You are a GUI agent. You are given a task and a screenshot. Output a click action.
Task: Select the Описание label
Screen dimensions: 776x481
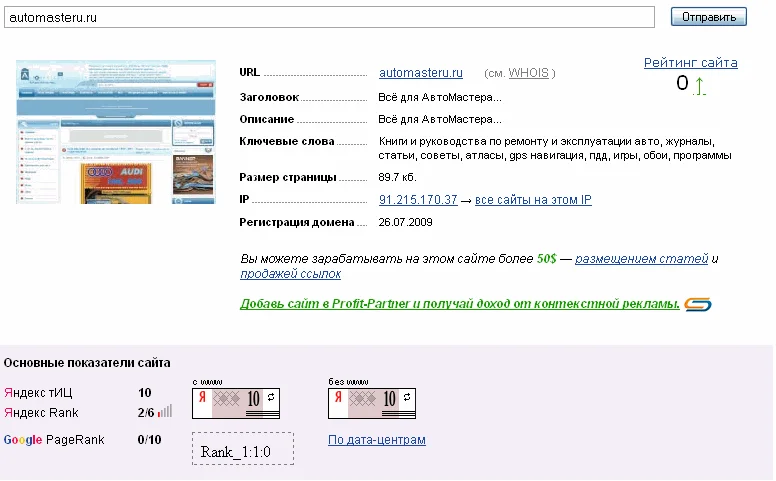[267, 119]
